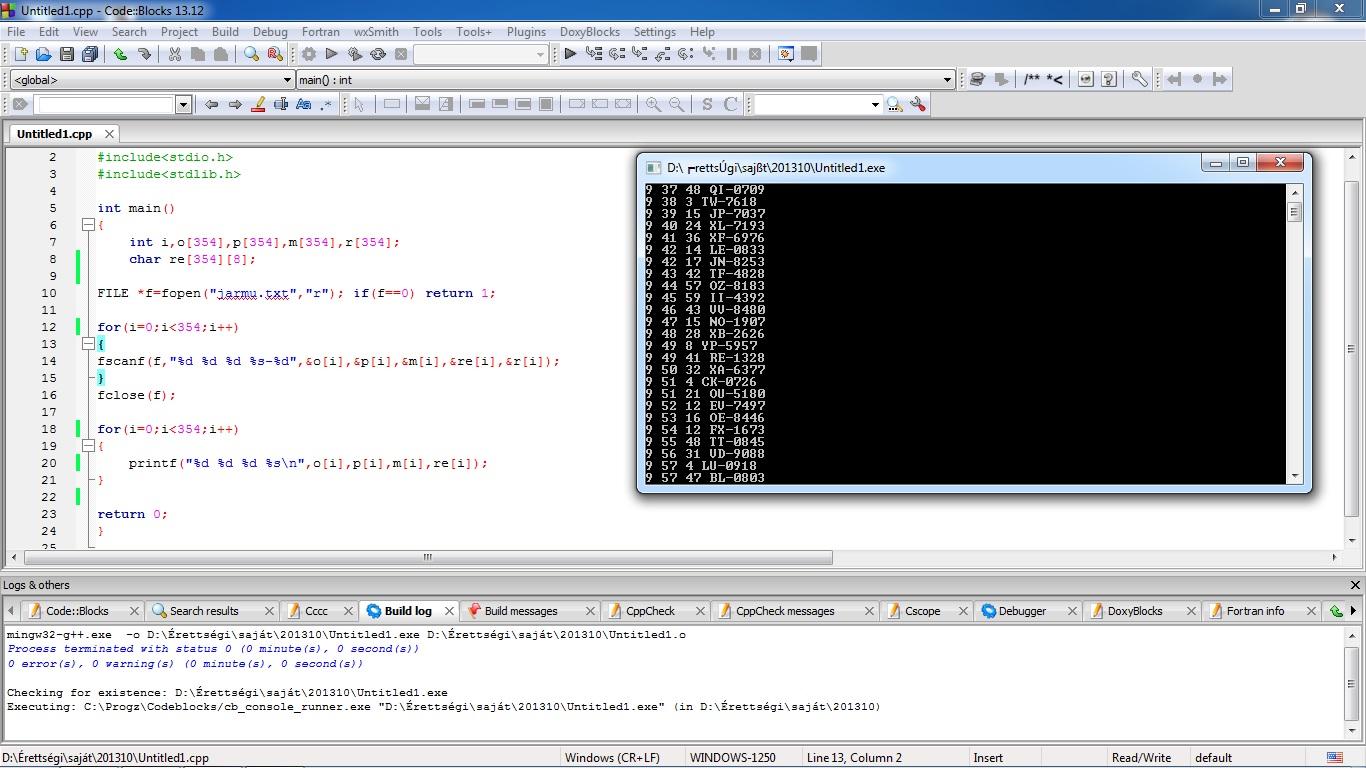Collapse code fold at line 13
Screen dimensions: 1366x768
88,344
